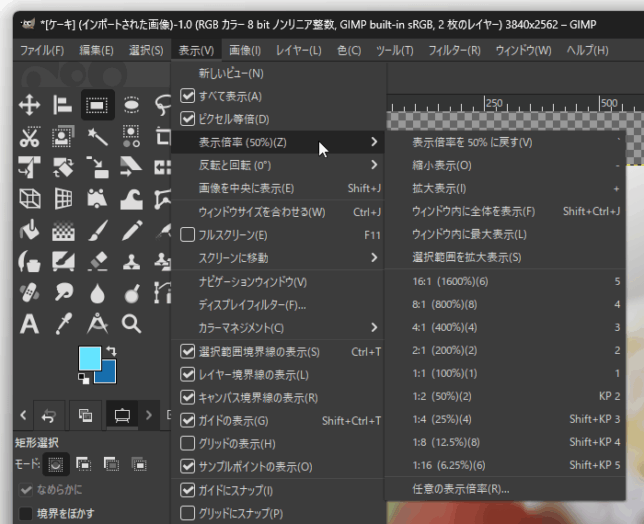Activate the Color Picker eyedropper tool
644x524 pixels.
(63, 324)
